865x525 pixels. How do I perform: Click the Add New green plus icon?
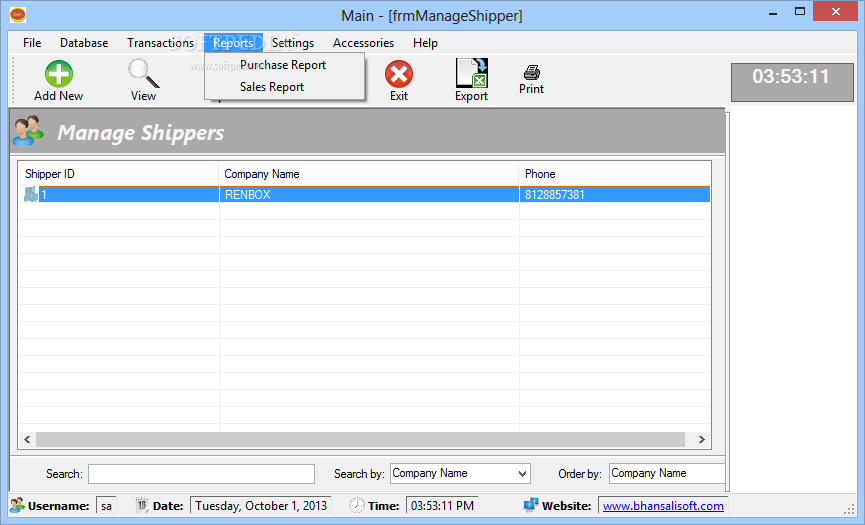point(58,74)
